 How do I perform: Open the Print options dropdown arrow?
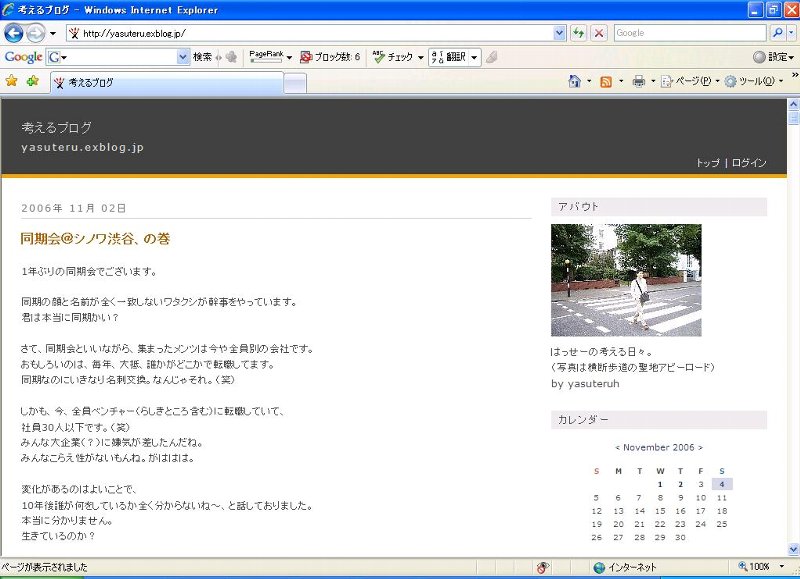coord(653,81)
